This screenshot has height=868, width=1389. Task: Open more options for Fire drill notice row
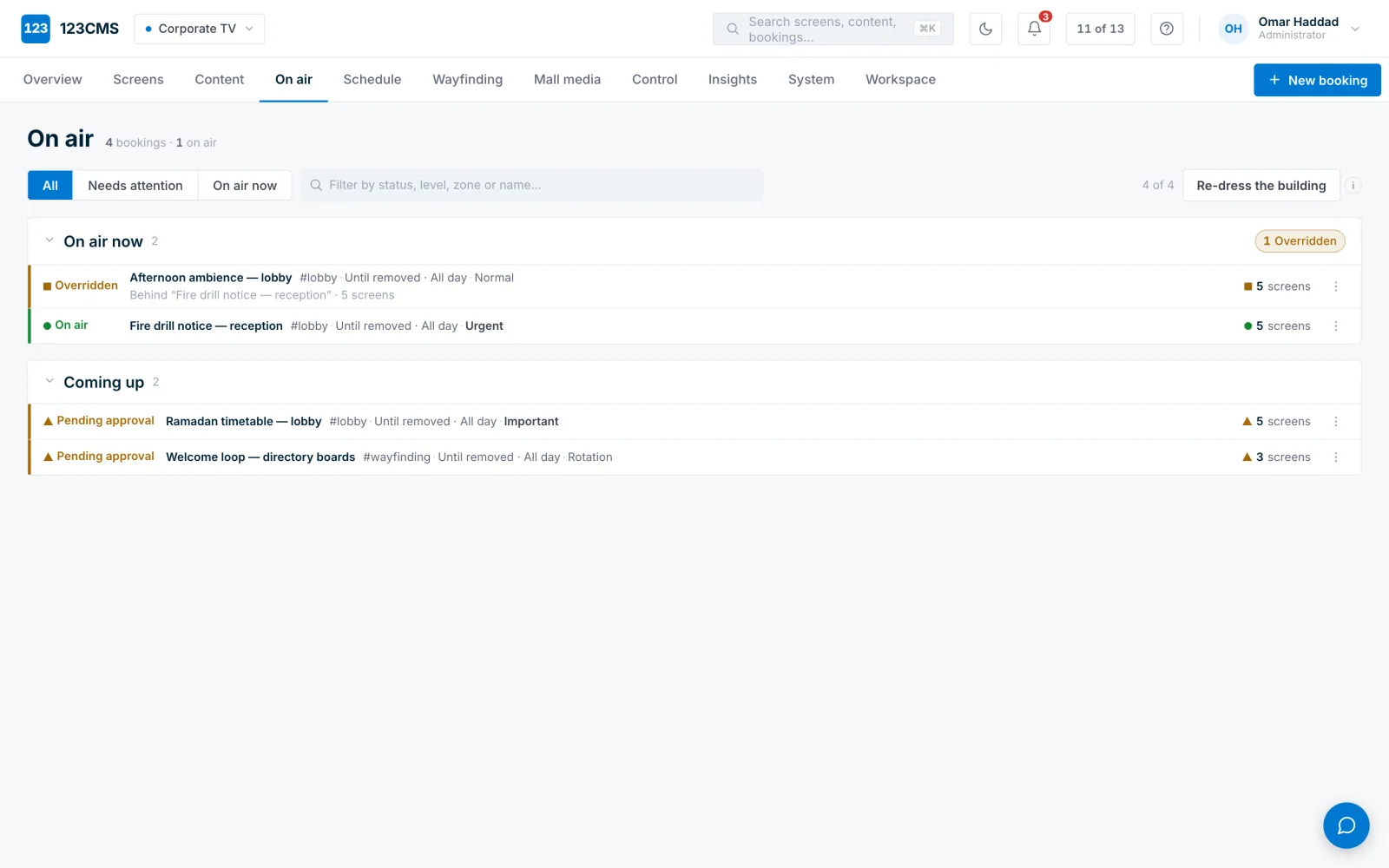click(1335, 326)
